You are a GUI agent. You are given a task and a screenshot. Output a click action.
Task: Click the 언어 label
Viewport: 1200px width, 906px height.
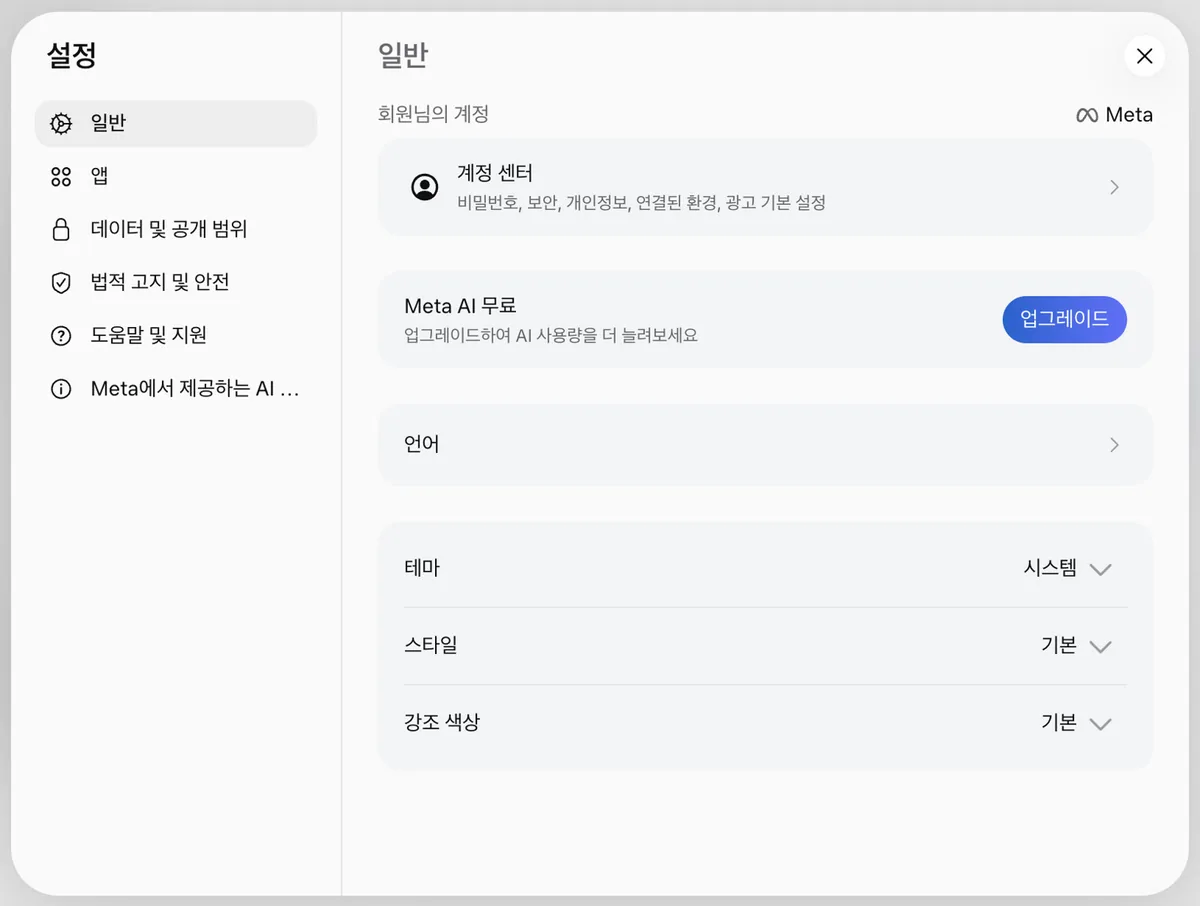point(422,445)
